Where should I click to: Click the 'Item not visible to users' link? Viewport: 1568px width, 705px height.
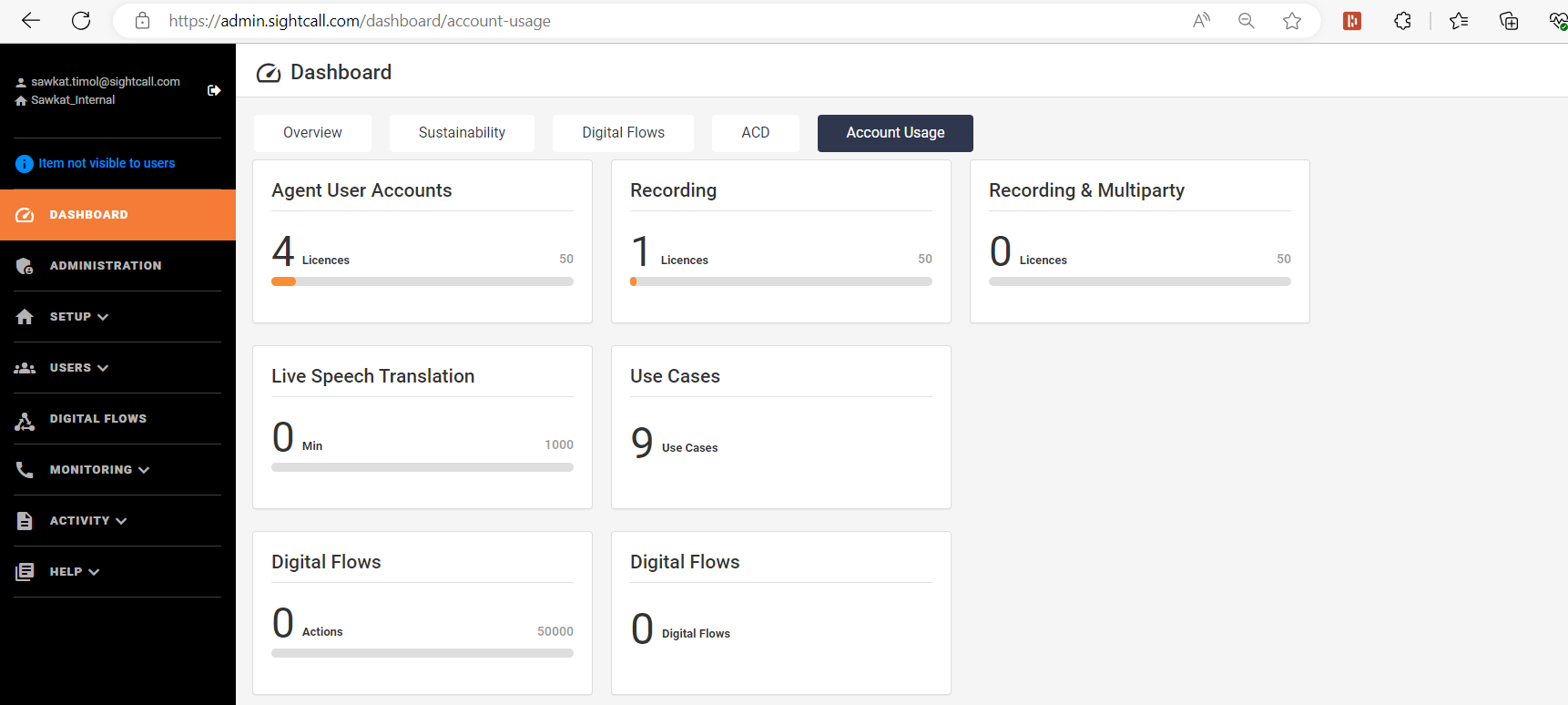coord(107,164)
